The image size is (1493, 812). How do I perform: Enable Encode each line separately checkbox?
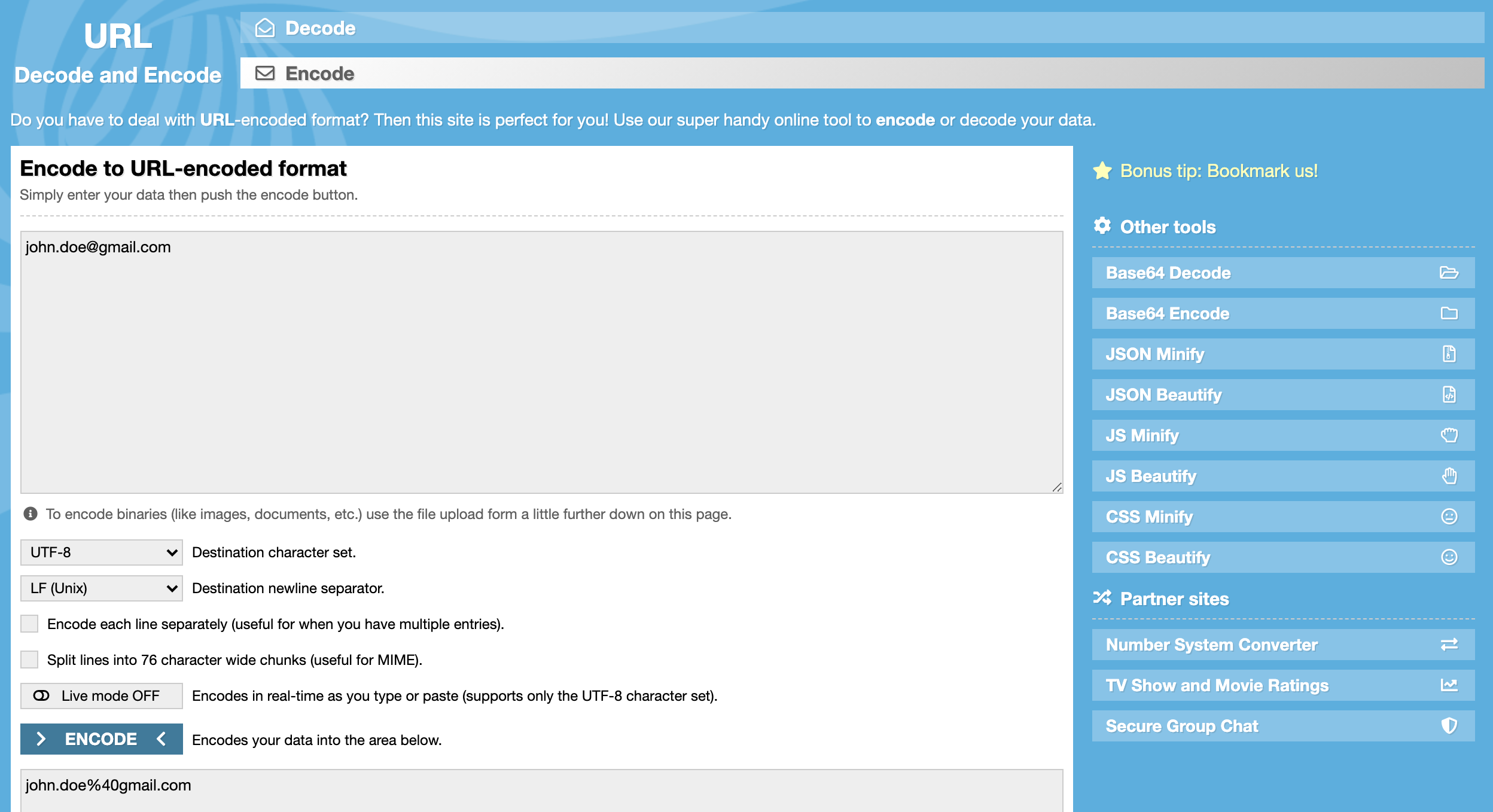(x=29, y=624)
